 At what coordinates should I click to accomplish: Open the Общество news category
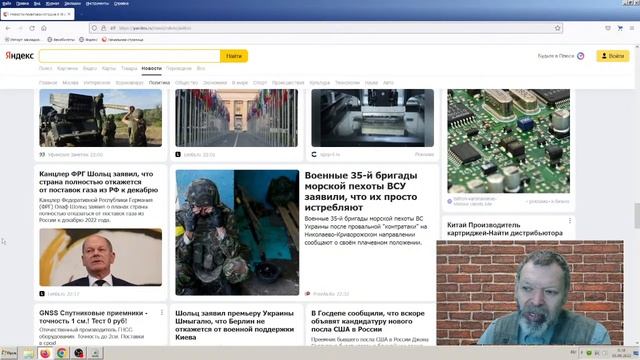click(186, 82)
